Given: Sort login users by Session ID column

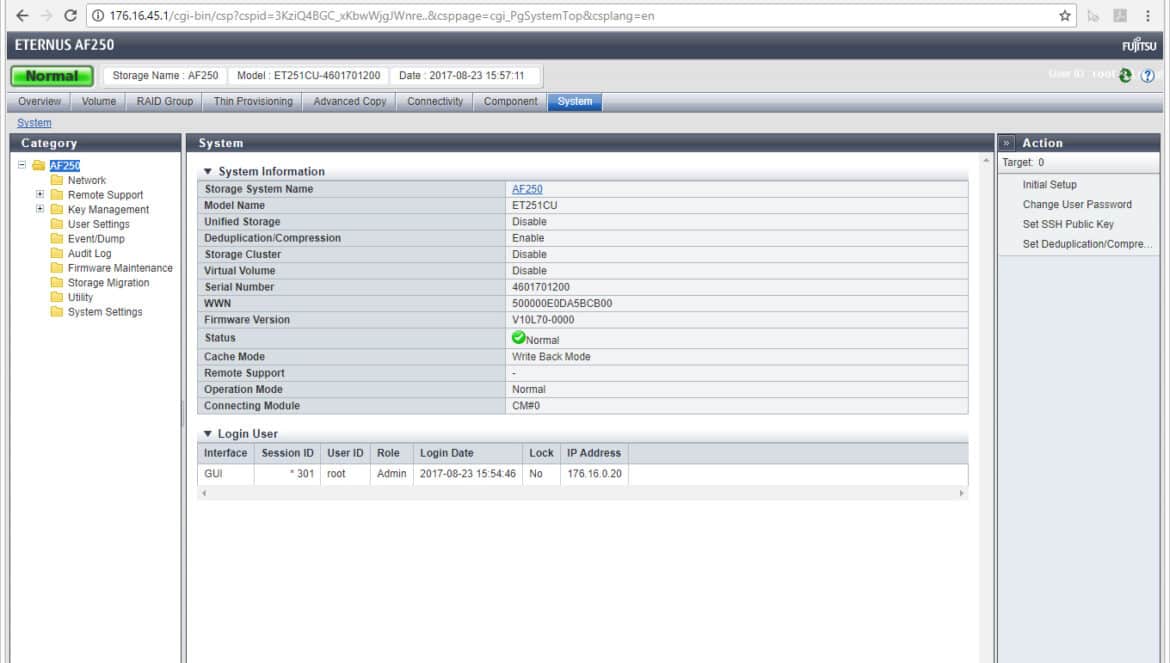Looking at the screenshot, I should [287, 453].
